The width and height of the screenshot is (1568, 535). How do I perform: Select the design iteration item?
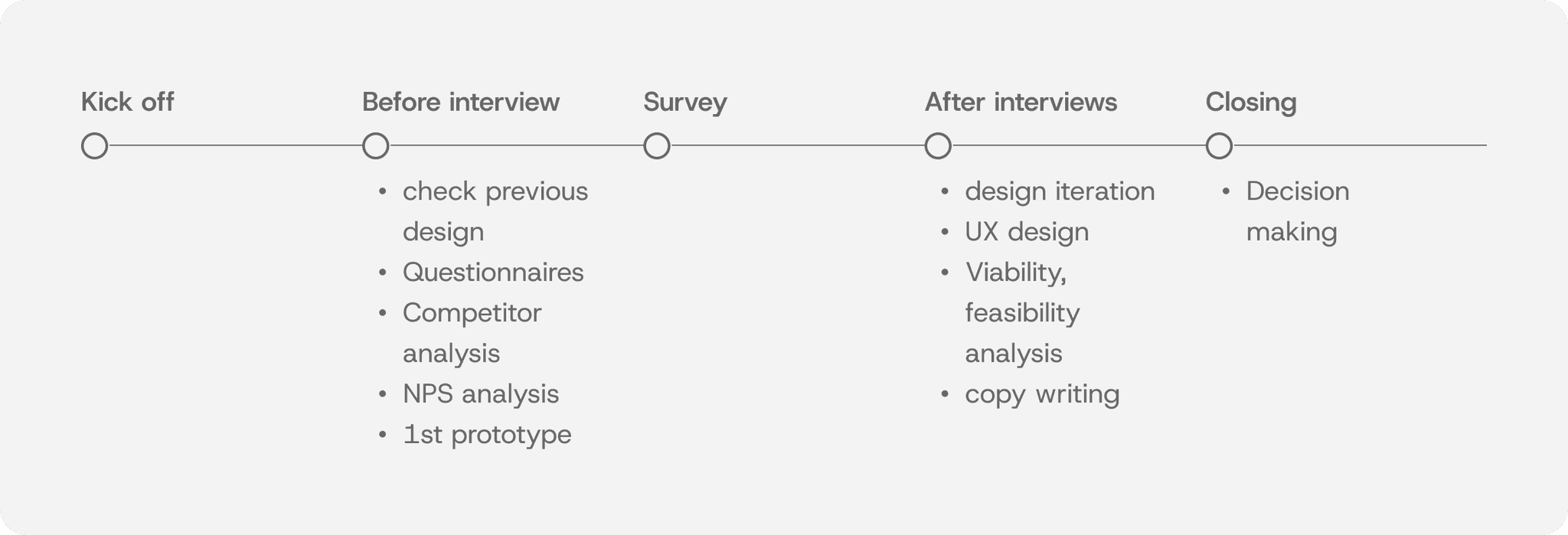(x=1048, y=191)
